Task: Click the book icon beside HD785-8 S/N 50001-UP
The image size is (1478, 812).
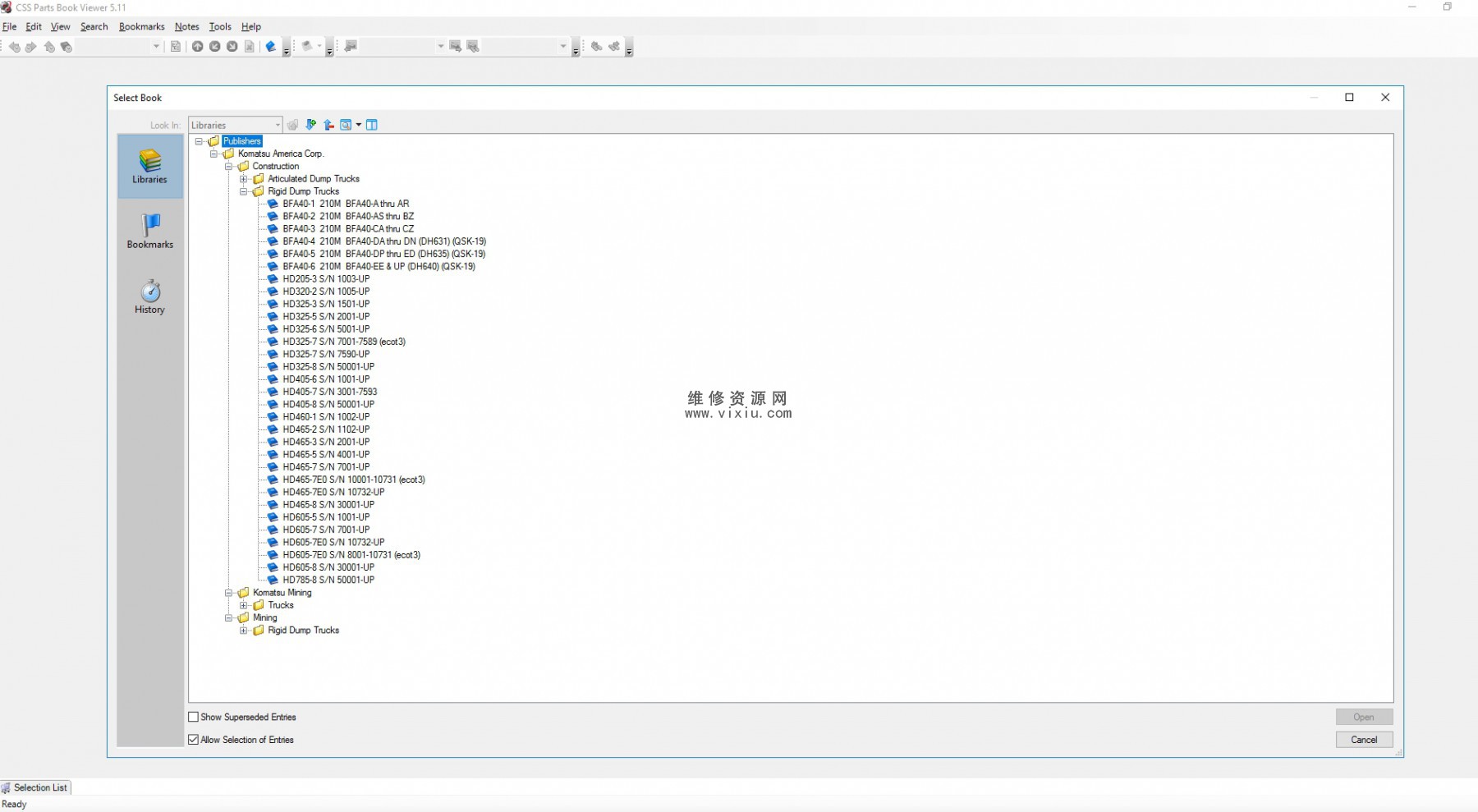Action: [x=273, y=580]
